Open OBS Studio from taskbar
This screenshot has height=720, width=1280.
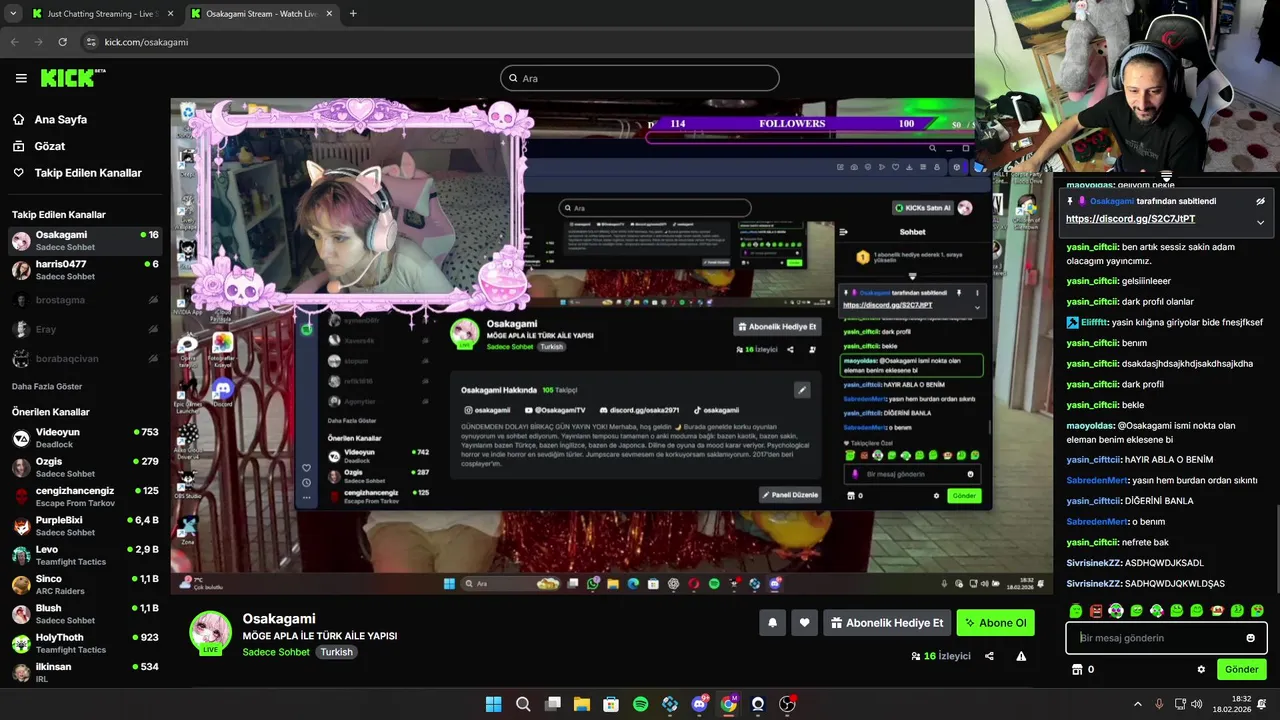[x=787, y=704]
